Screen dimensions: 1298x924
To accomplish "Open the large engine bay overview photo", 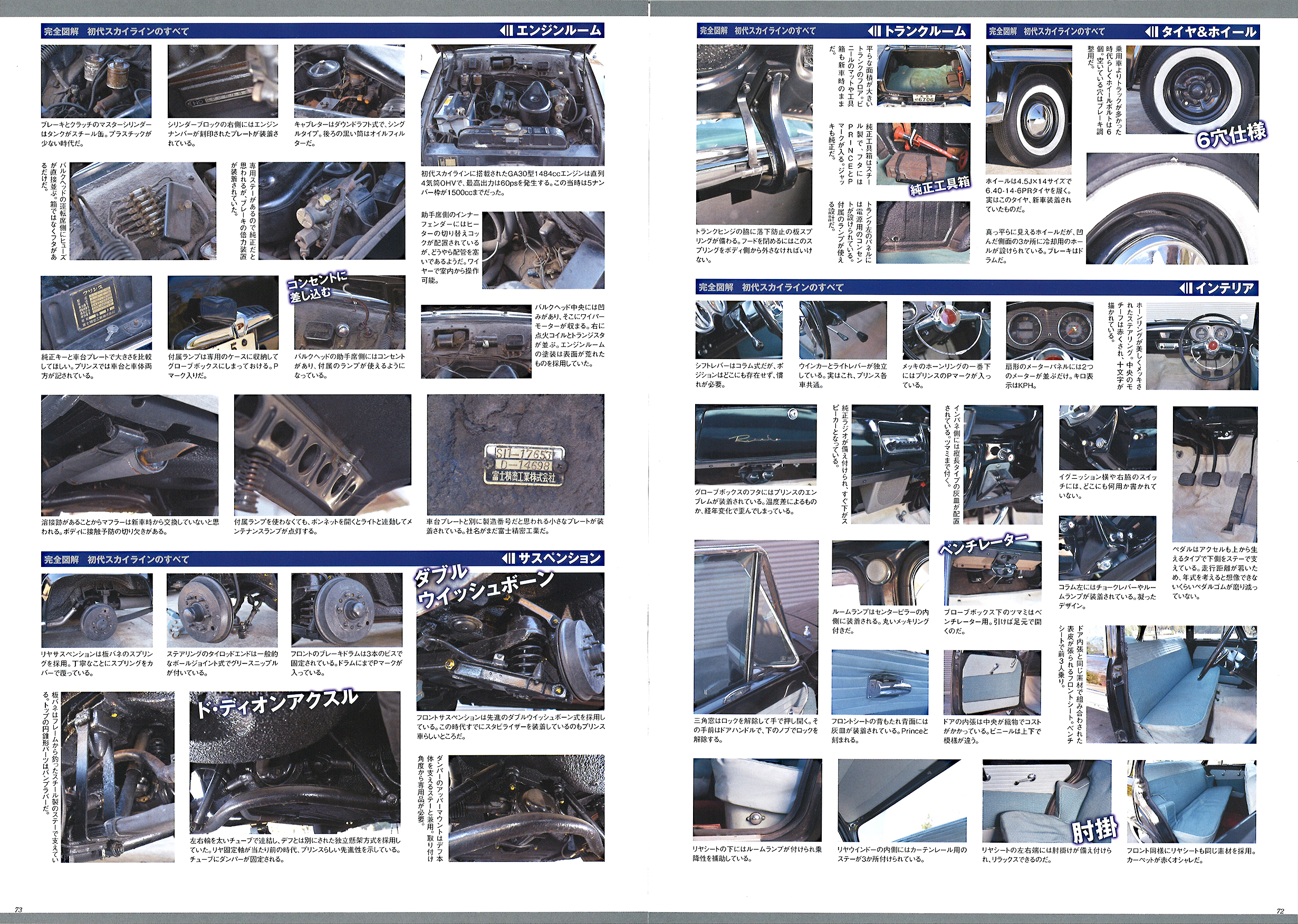I will (512, 105).
